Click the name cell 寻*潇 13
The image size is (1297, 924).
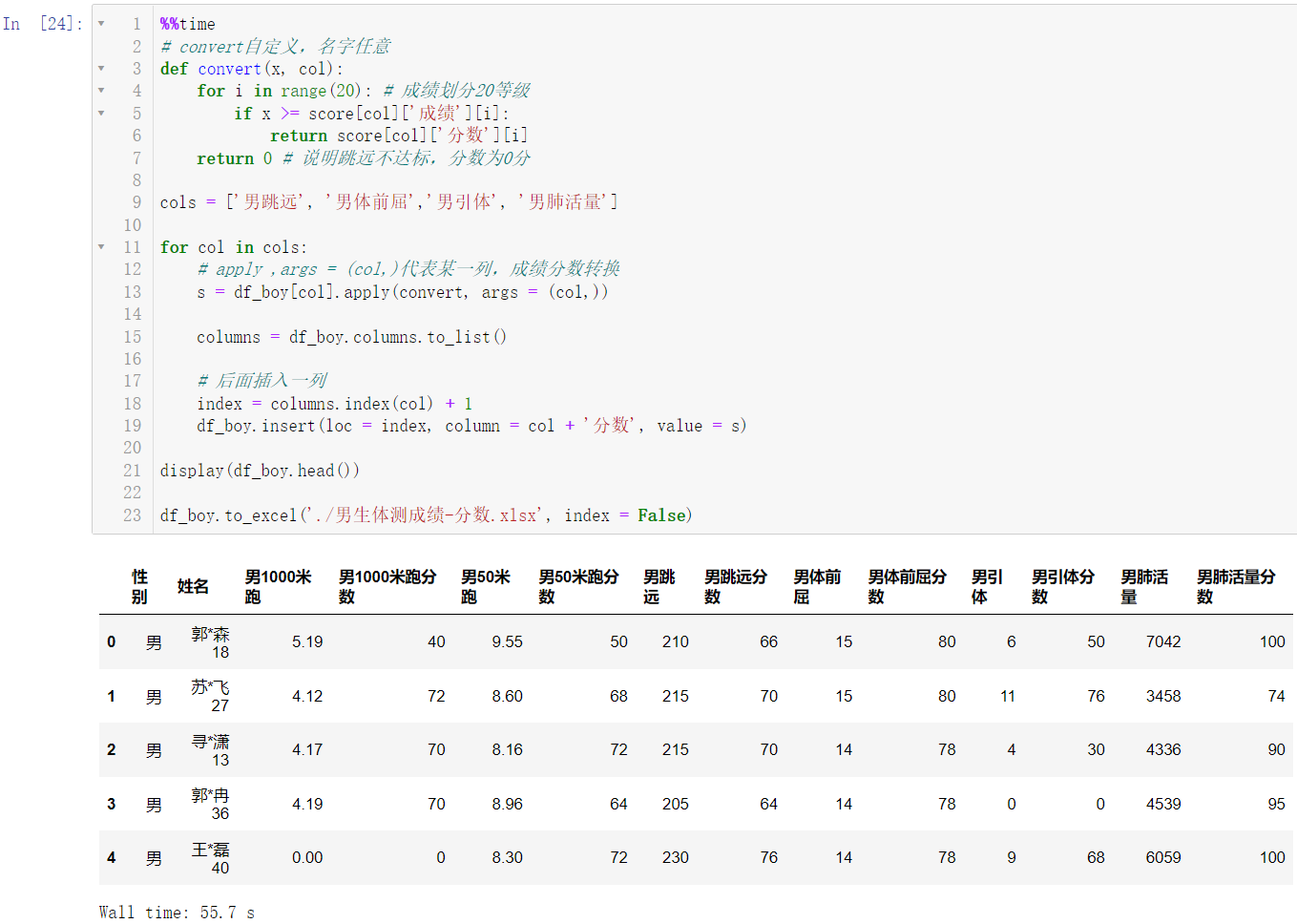pyautogui.click(x=211, y=750)
